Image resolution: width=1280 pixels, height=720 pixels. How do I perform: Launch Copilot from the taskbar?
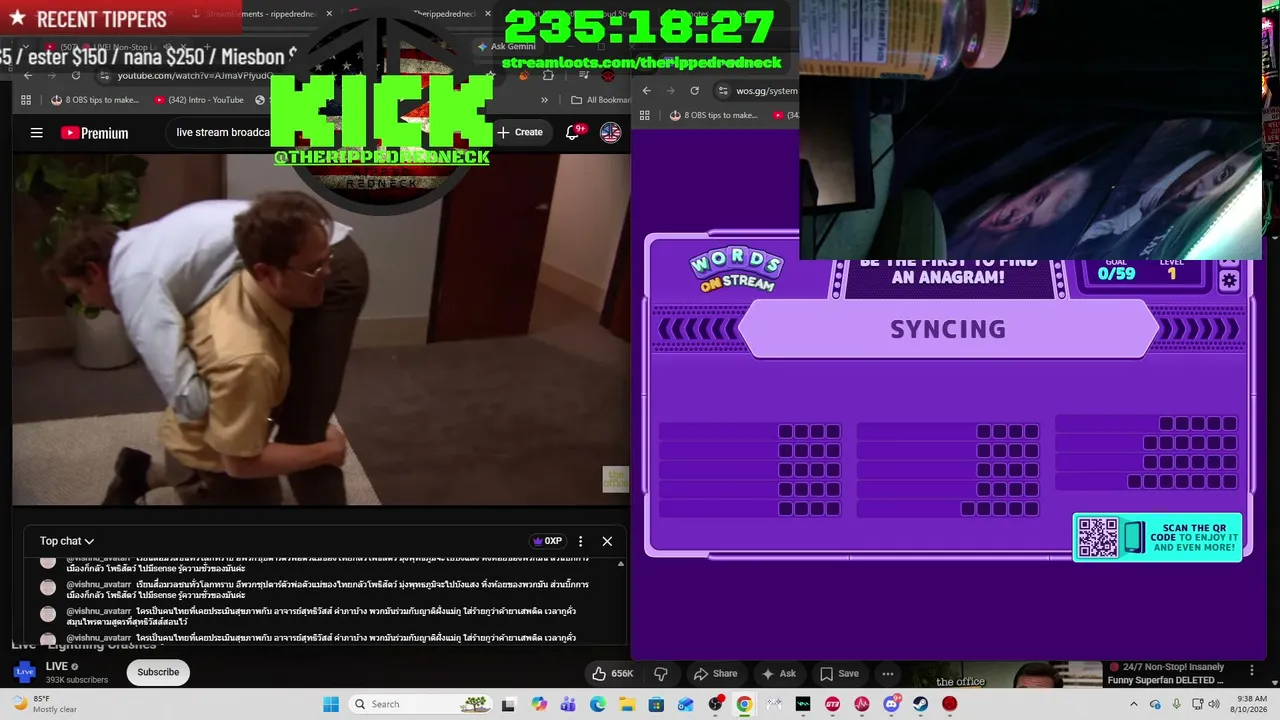(x=540, y=704)
